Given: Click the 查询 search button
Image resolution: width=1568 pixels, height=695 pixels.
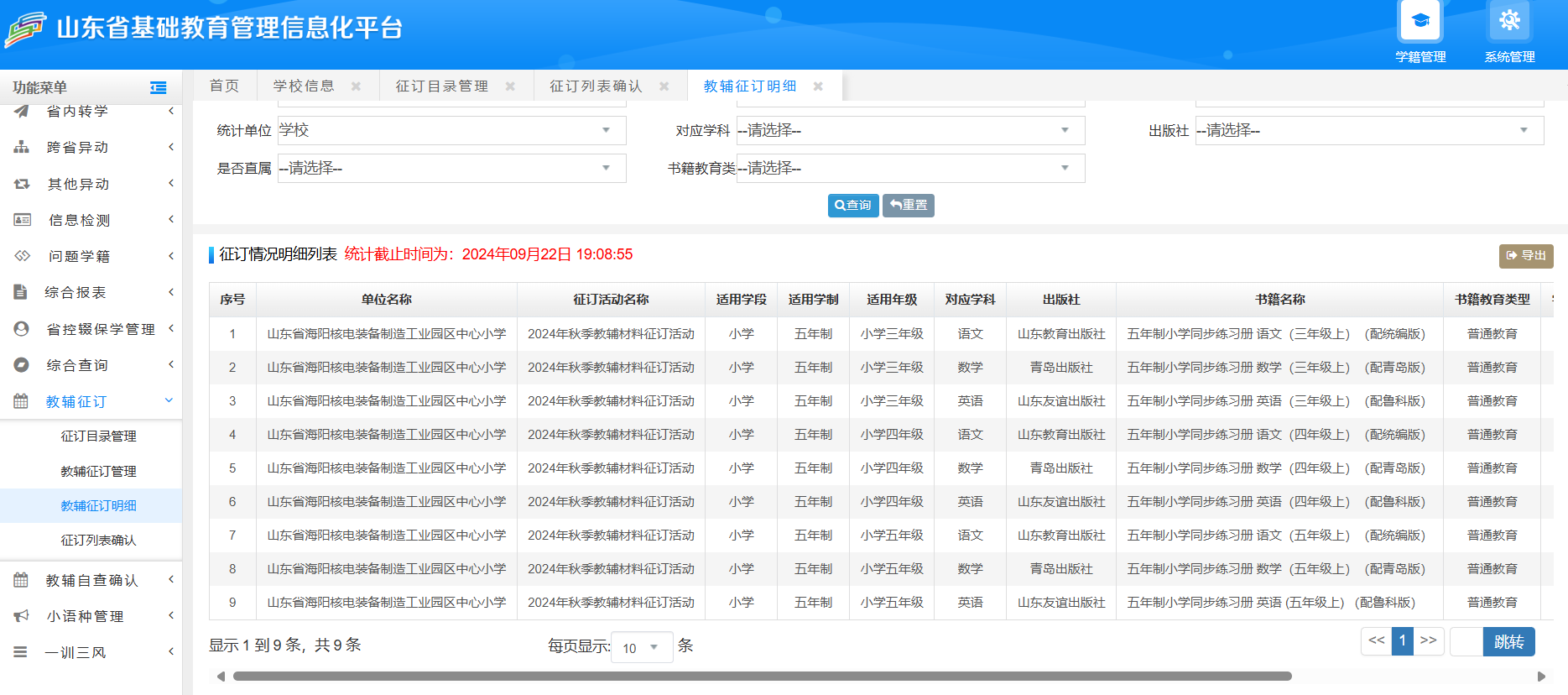Looking at the screenshot, I should [x=853, y=206].
